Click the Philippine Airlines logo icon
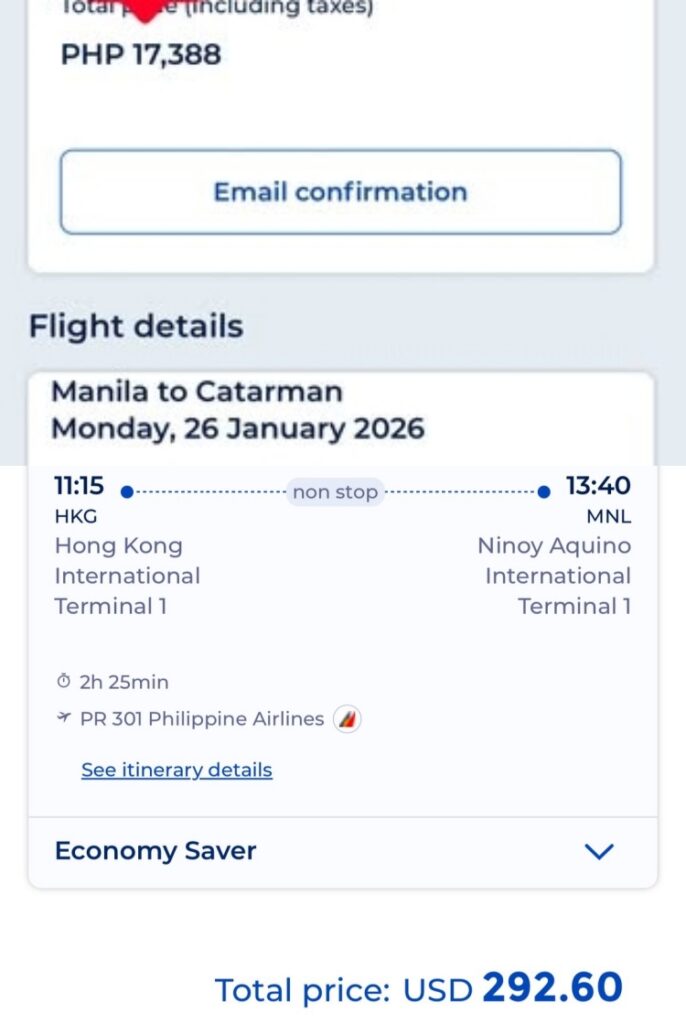 point(347,719)
